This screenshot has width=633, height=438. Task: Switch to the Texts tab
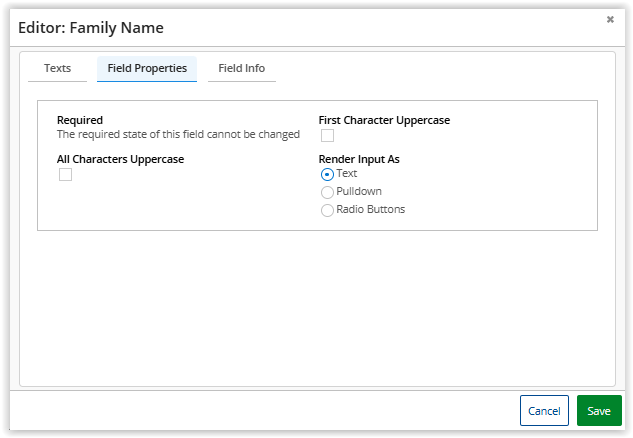tap(57, 69)
